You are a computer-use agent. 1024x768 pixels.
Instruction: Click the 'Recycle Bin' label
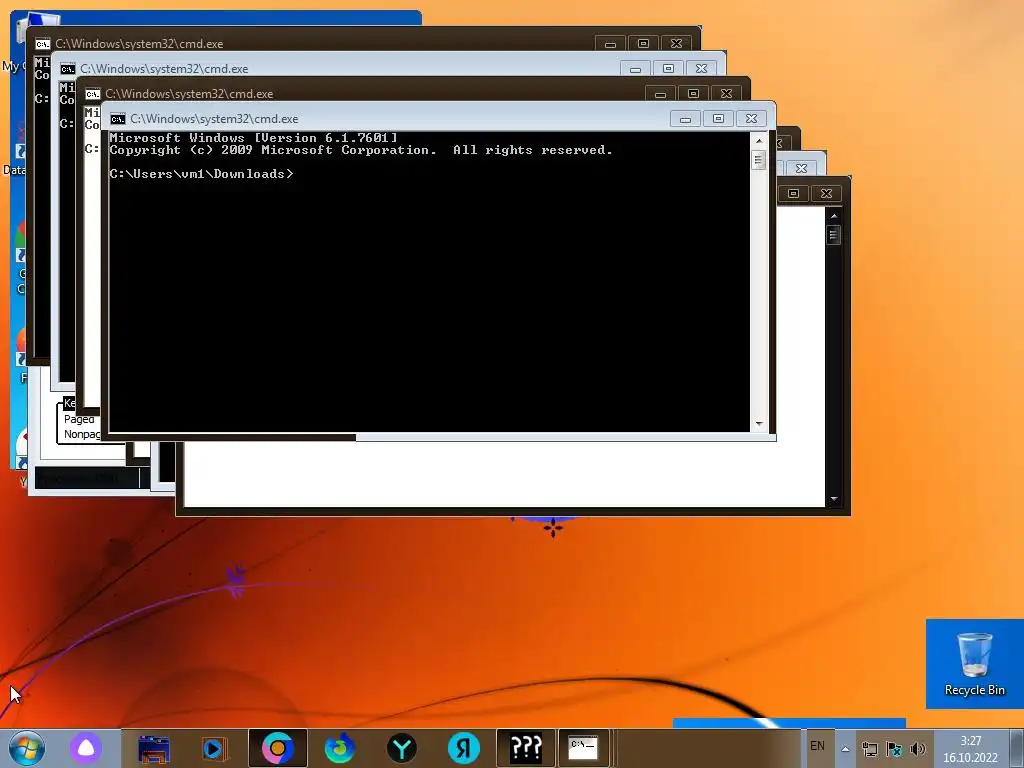[974, 690]
